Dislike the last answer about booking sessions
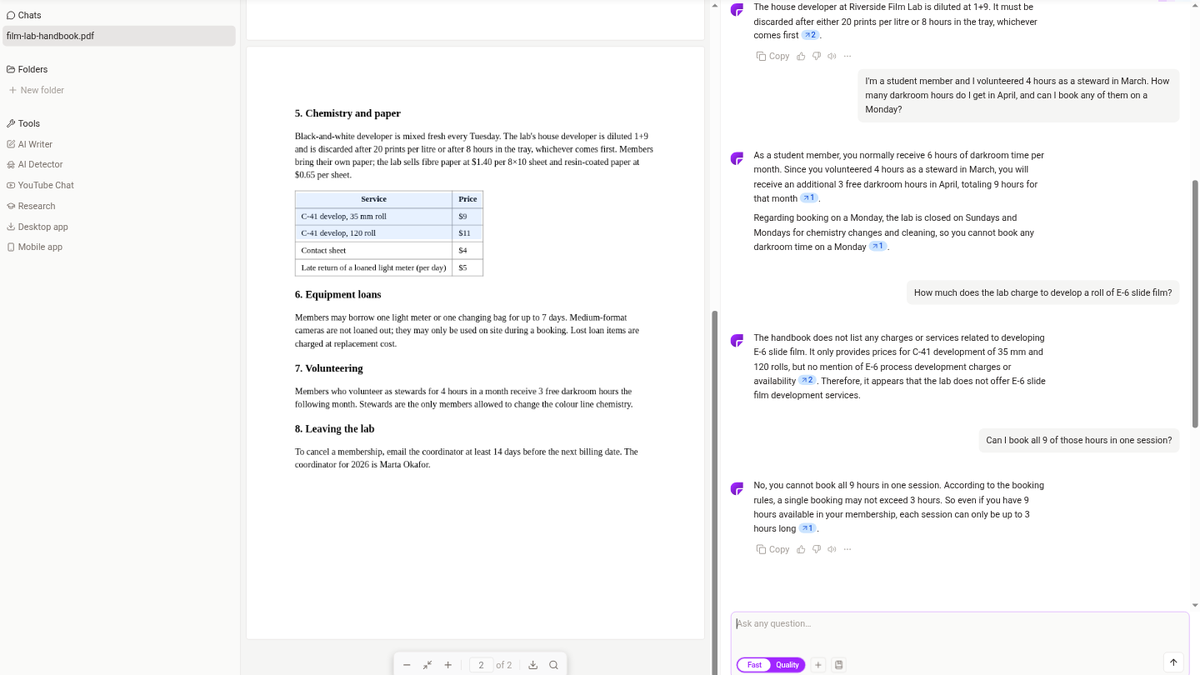 [x=816, y=550]
